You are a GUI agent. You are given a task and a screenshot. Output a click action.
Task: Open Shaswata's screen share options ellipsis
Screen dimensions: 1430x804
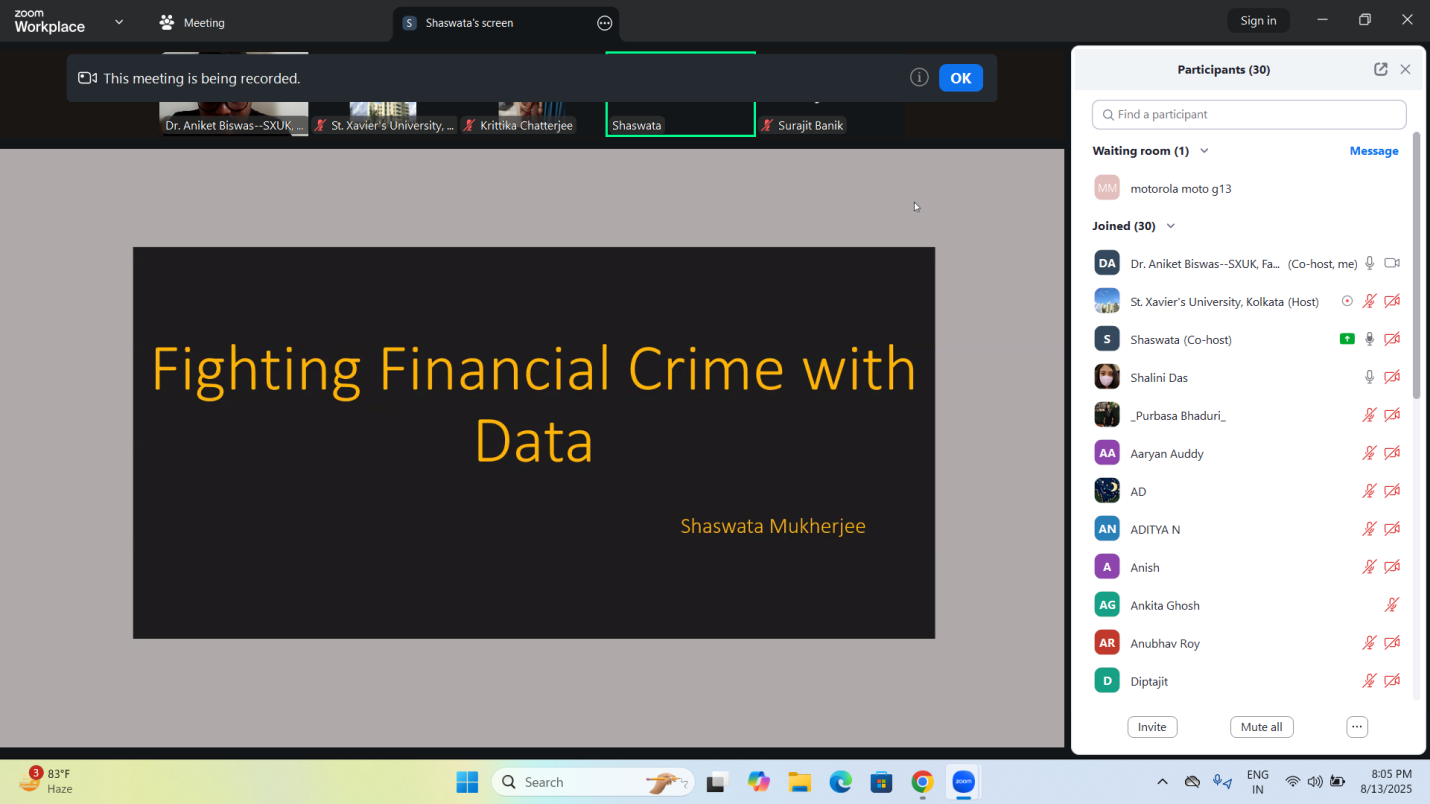604,23
